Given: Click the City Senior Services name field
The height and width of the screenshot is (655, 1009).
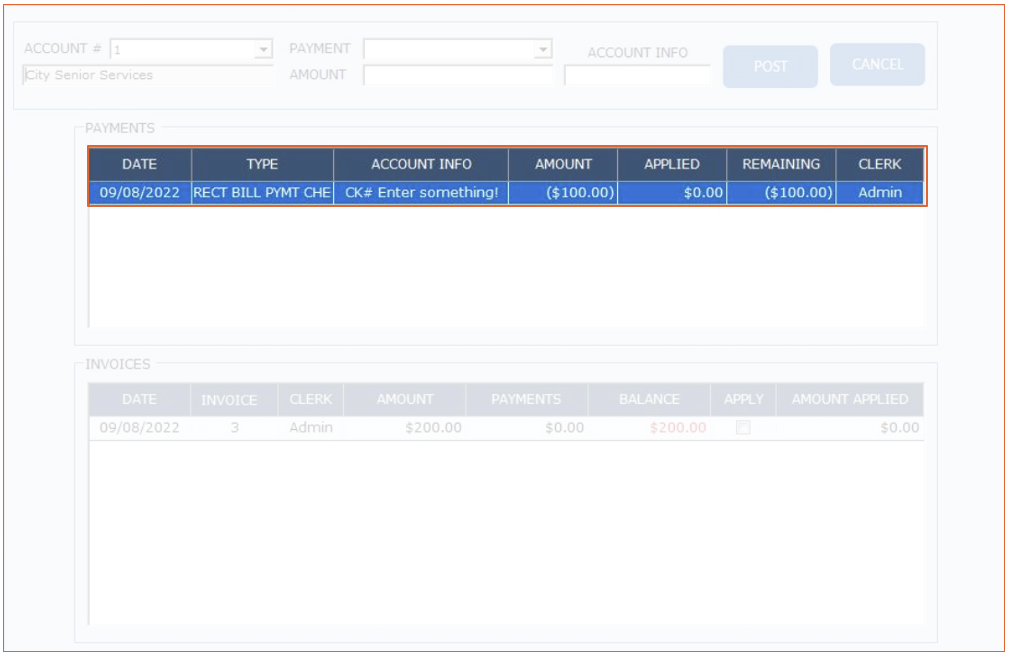Looking at the screenshot, I should (x=147, y=75).
